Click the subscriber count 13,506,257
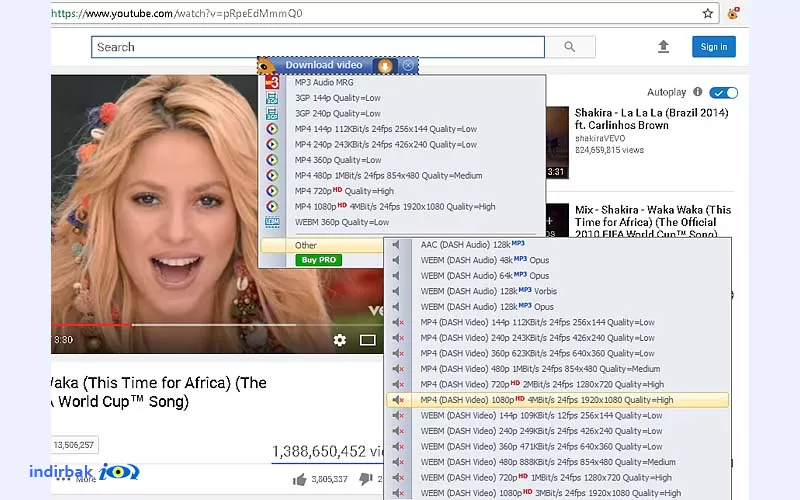800x500 pixels. pos(74,445)
